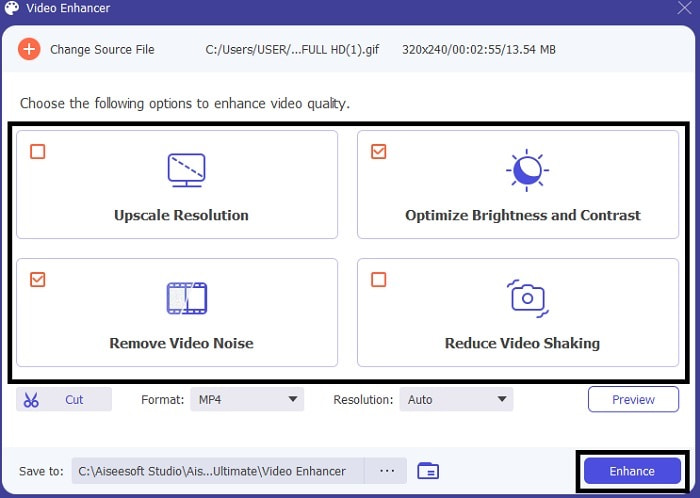Close the Video Enhancer window
The image size is (700, 498).
pyautogui.click(x=683, y=10)
